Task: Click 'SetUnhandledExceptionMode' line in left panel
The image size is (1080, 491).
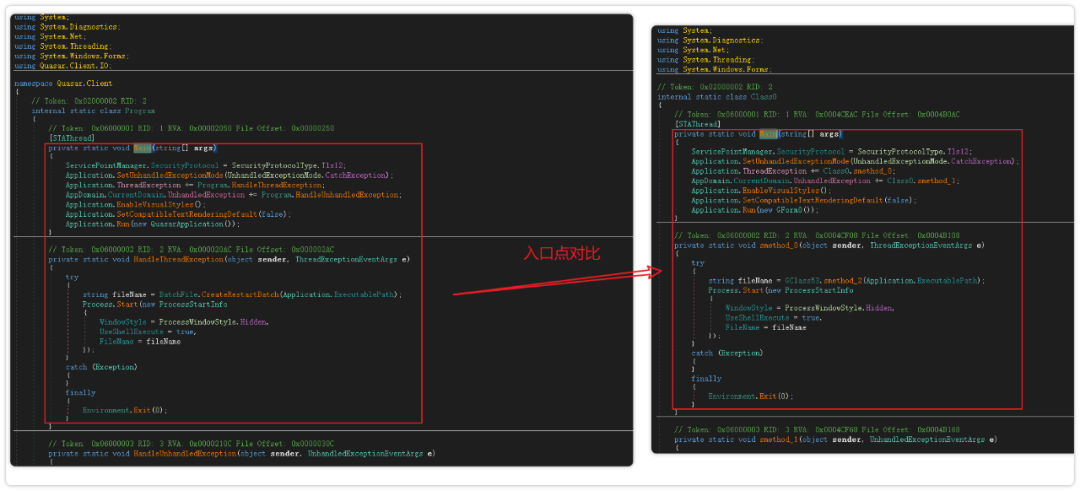Action: [x=229, y=176]
